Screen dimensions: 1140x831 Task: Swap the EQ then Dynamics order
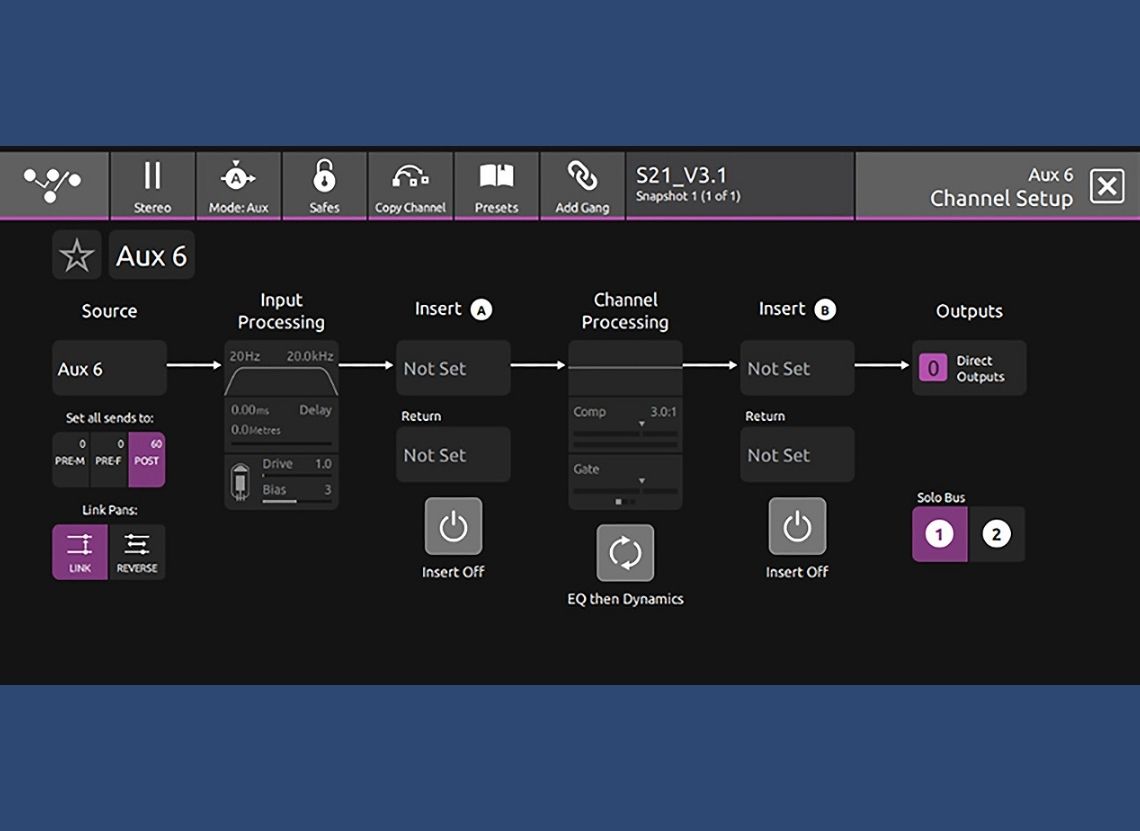(625, 553)
